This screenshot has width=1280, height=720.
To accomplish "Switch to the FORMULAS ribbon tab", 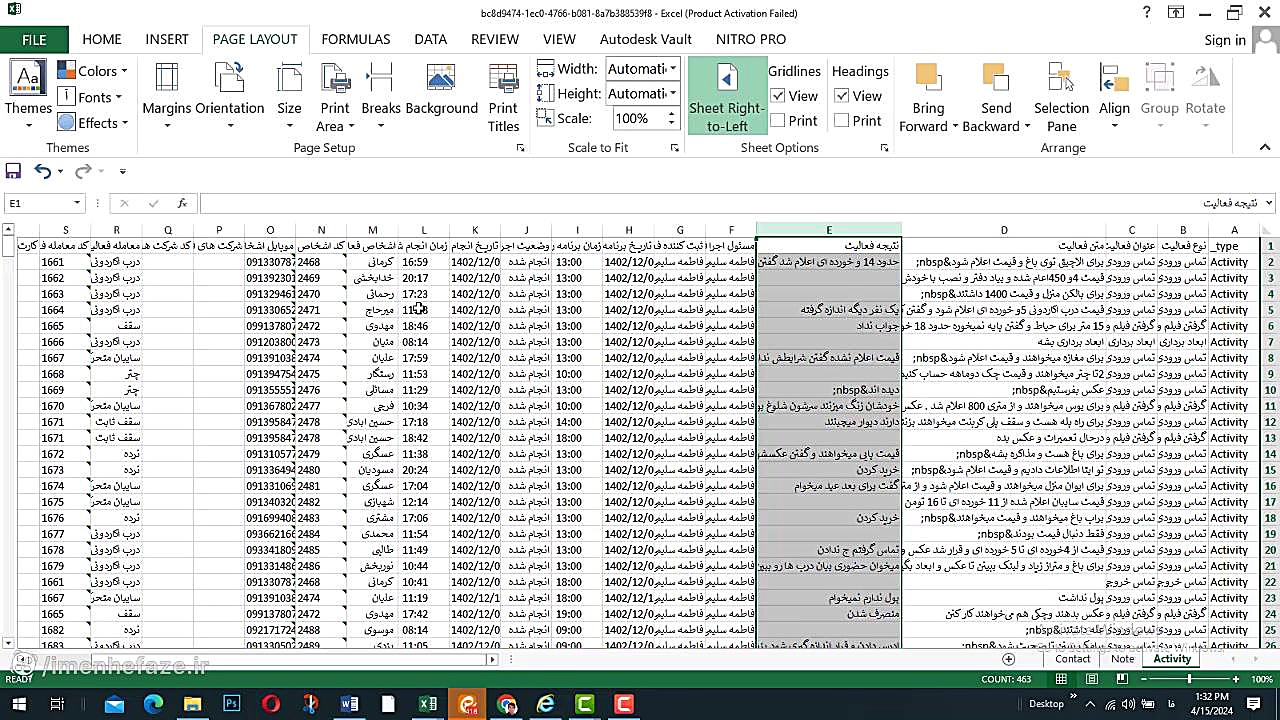I will pos(355,39).
